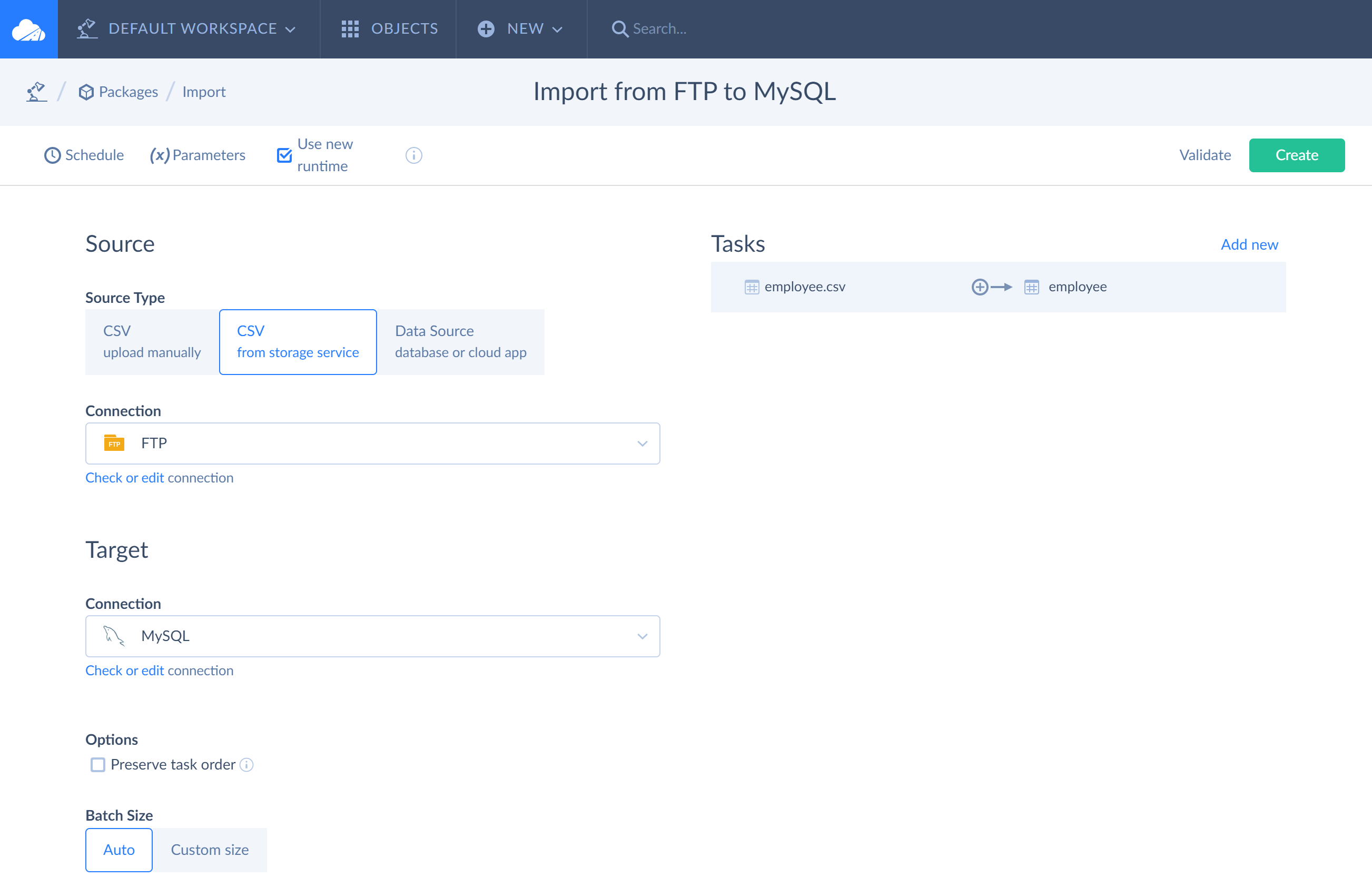Select CSV upload manually source type
The height and width of the screenshot is (887, 1372).
(x=152, y=341)
